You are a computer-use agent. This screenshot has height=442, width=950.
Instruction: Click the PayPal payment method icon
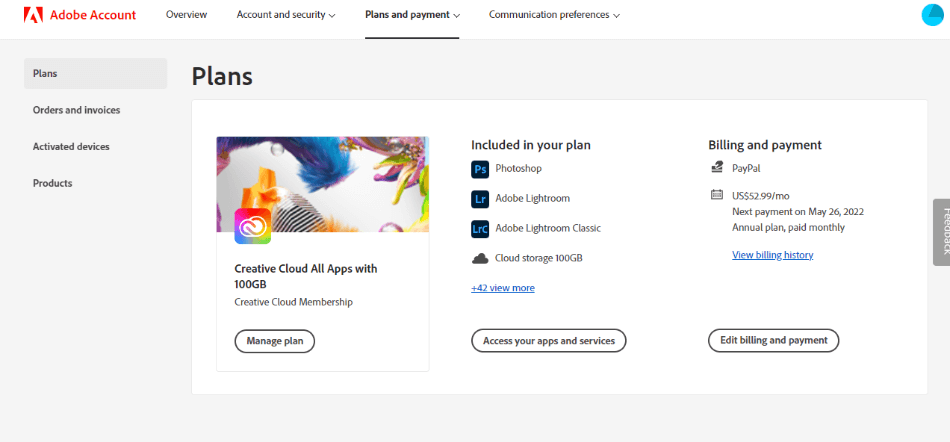[x=717, y=168]
